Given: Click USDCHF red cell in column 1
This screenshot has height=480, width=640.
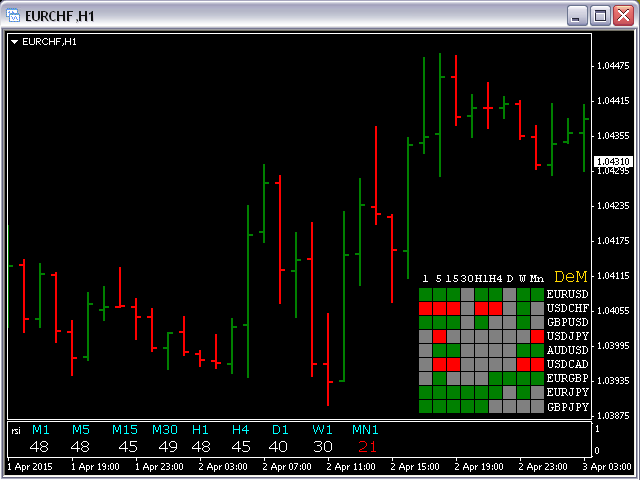Looking at the screenshot, I should coord(425,308).
